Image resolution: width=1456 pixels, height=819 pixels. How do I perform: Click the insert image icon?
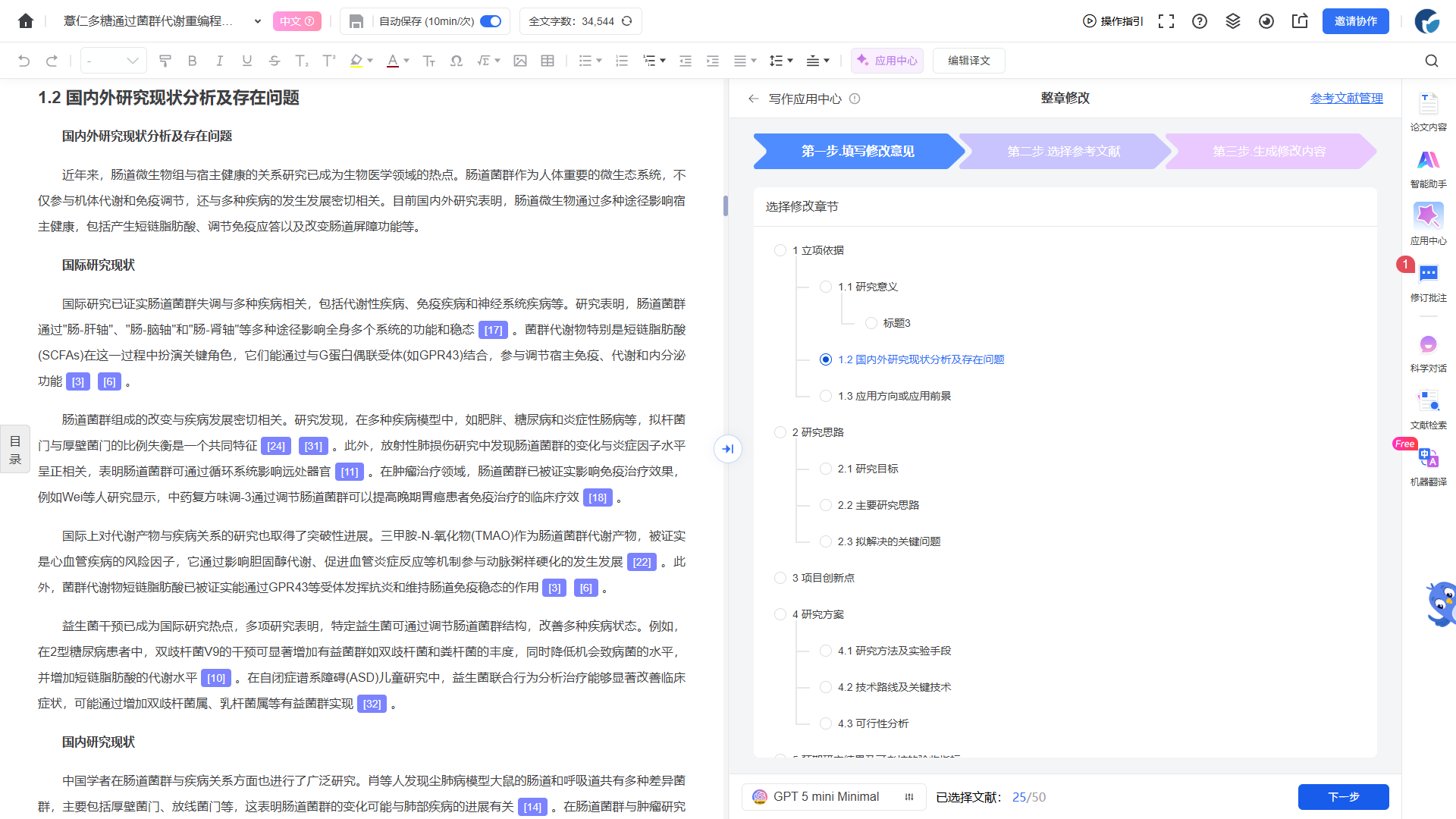(x=520, y=61)
